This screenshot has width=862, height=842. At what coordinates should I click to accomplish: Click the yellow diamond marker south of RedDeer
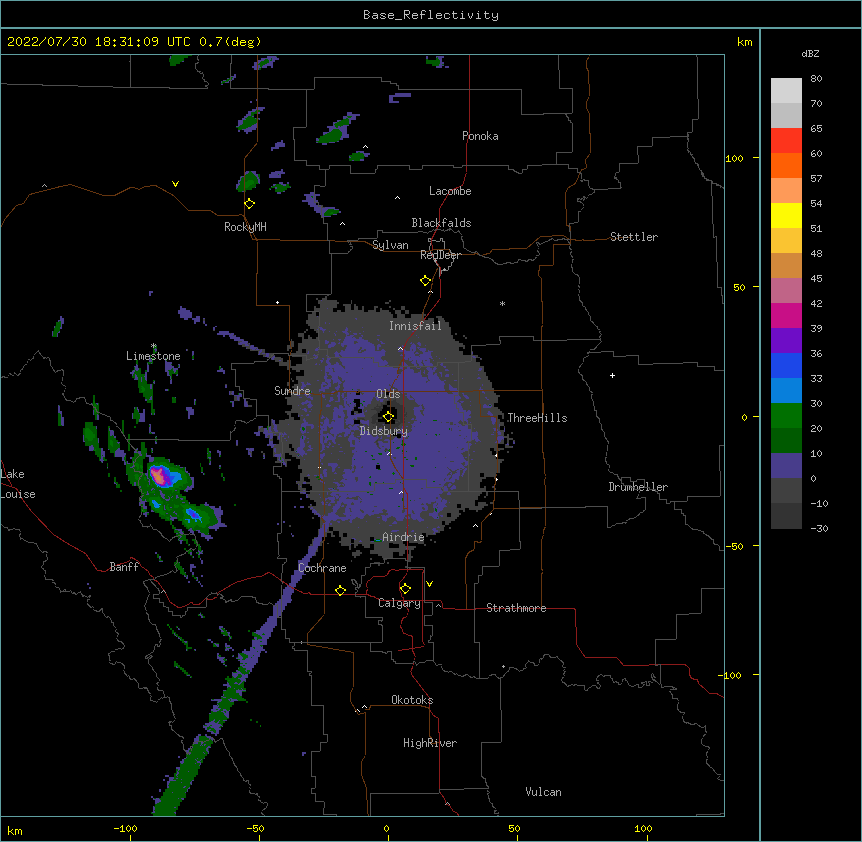(426, 281)
